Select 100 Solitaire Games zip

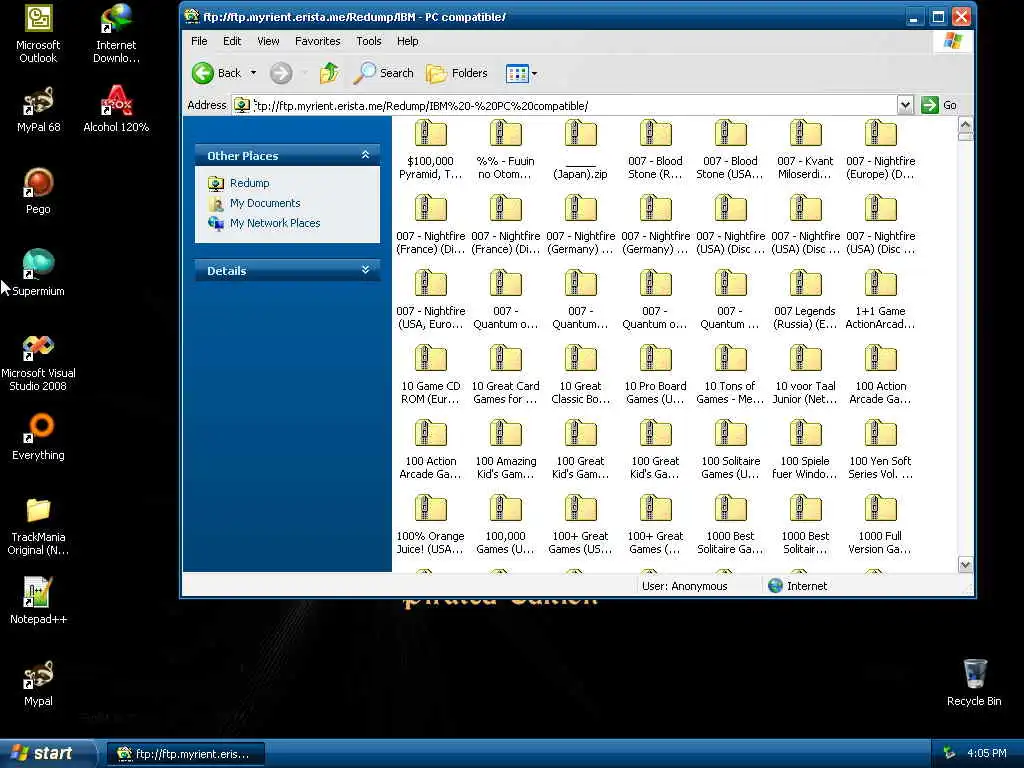pyautogui.click(x=730, y=450)
